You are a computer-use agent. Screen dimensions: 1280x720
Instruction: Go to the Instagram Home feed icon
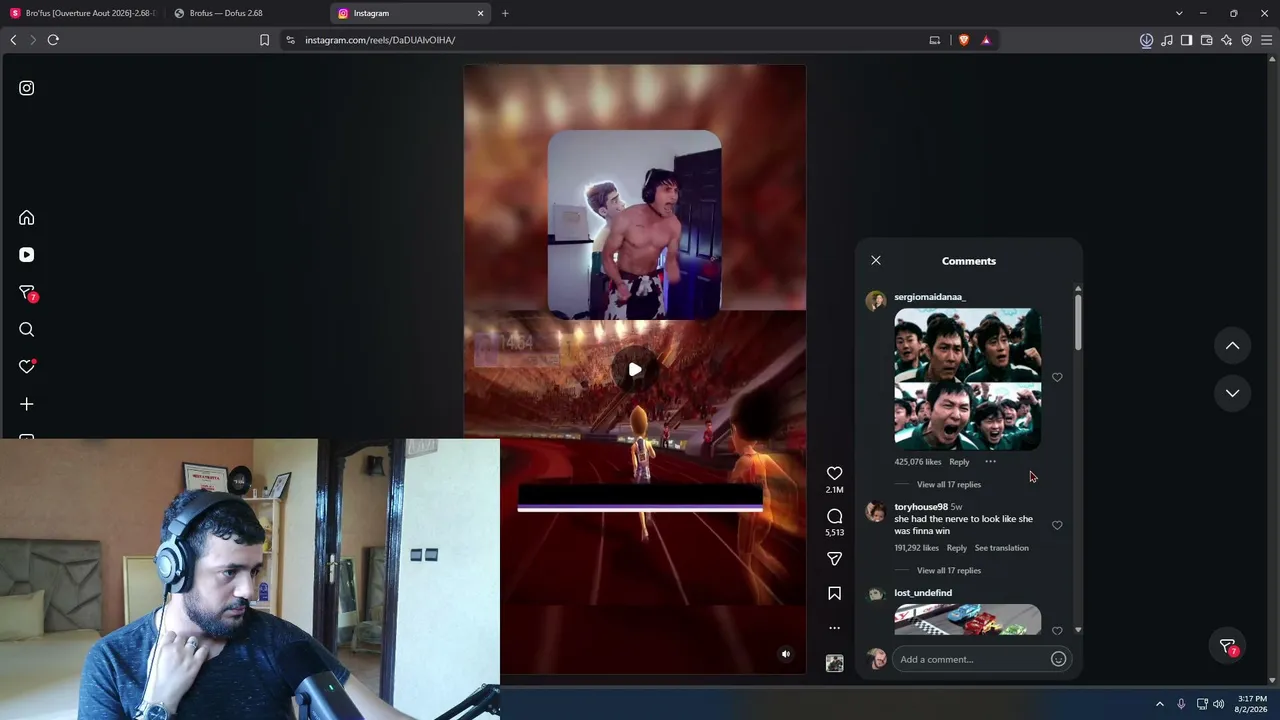tap(27, 218)
